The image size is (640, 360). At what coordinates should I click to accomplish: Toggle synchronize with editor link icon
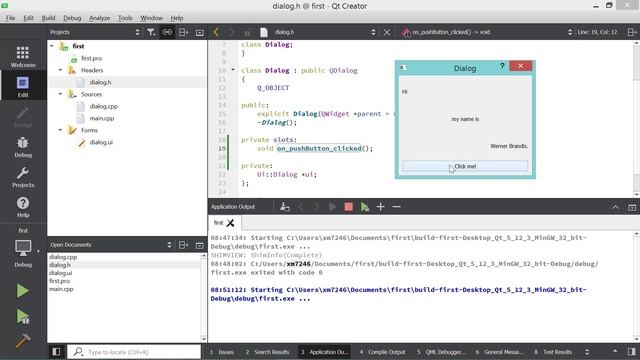[167, 32]
